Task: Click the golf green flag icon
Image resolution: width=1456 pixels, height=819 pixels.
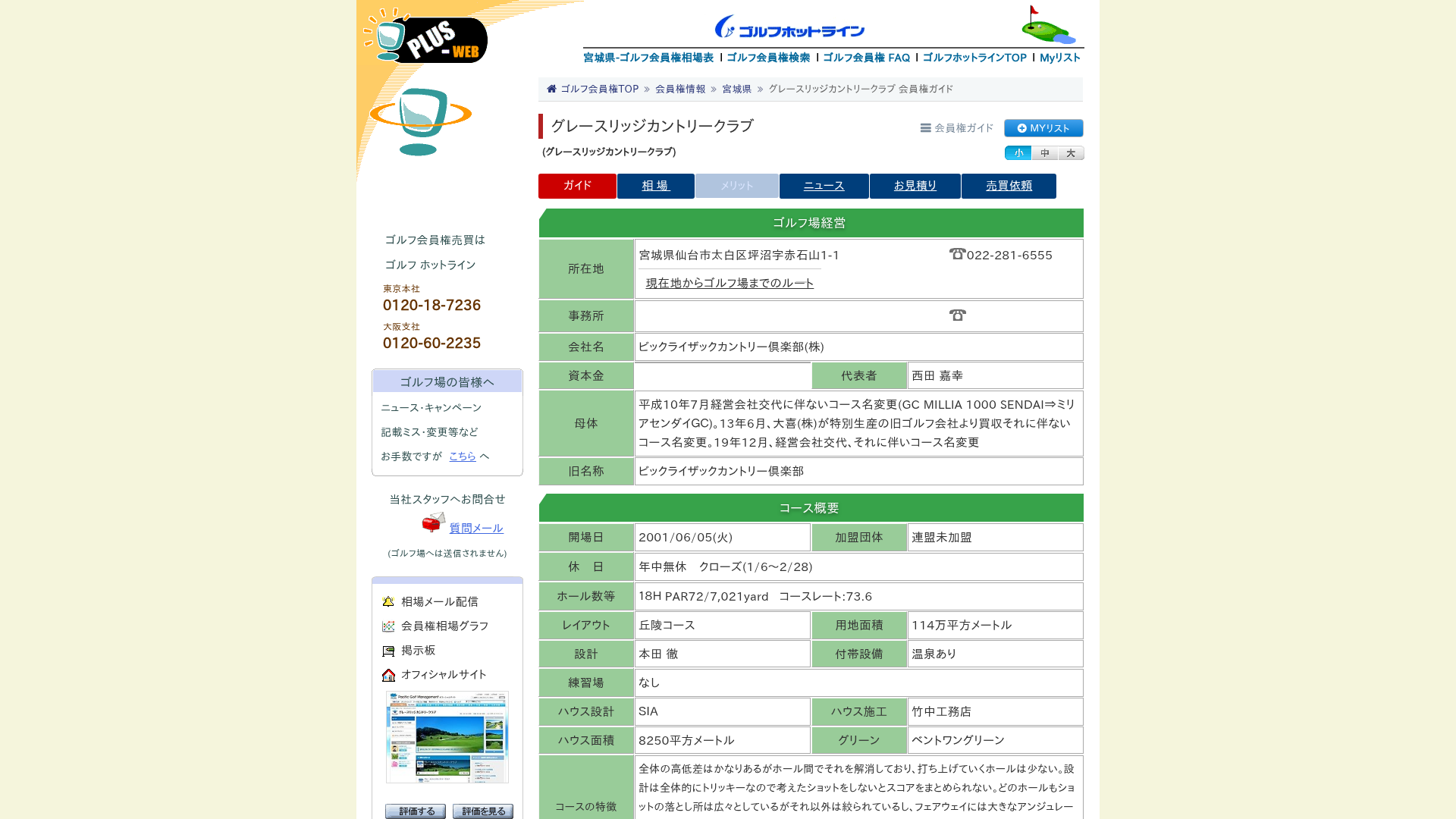Action: click(x=1048, y=25)
